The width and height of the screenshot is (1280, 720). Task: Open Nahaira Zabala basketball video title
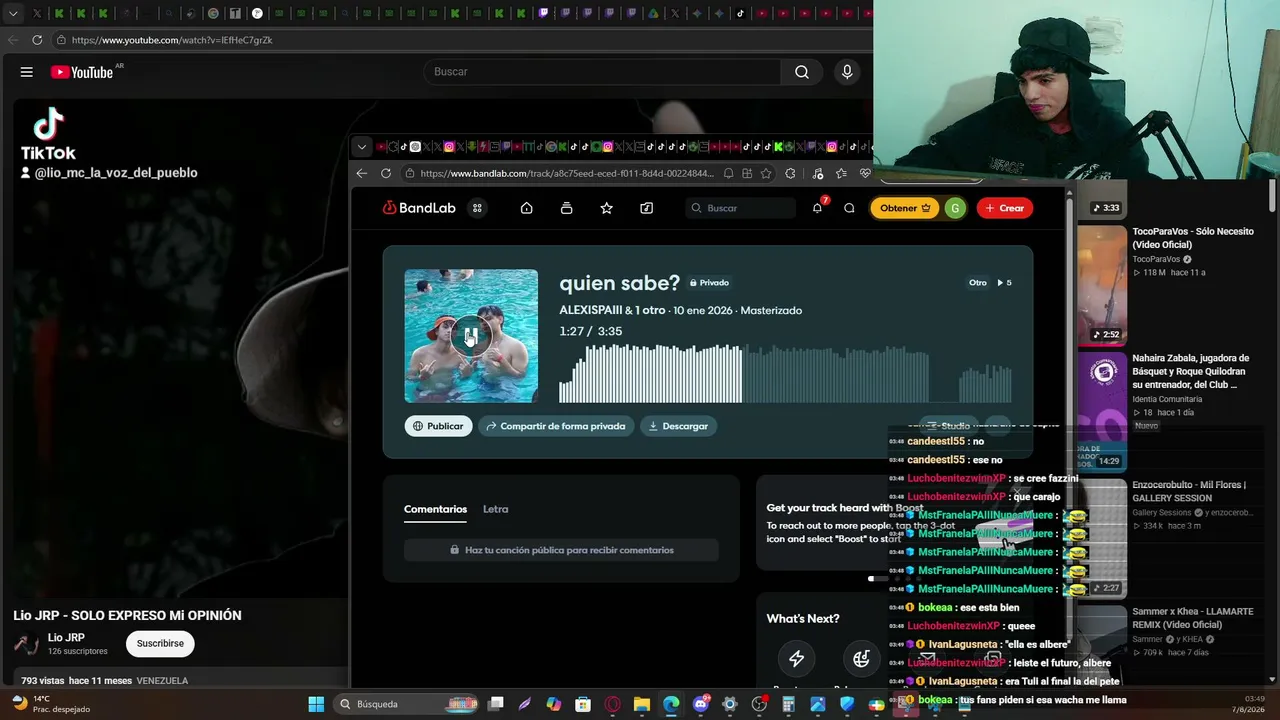[x=1191, y=371]
